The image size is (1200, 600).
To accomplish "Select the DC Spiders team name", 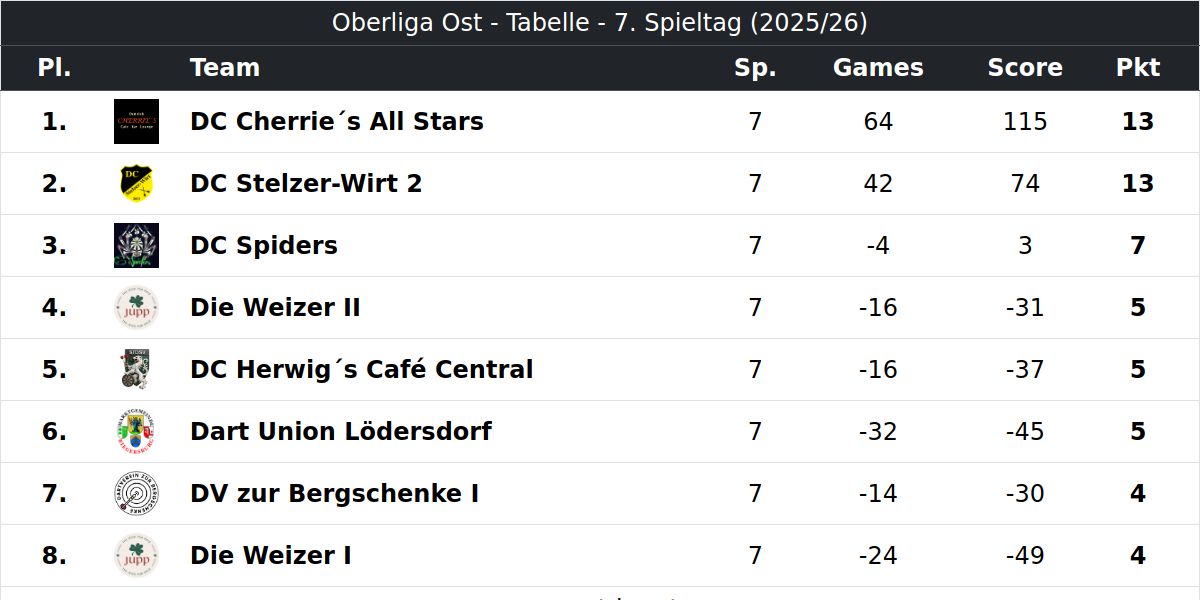I will tap(264, 246).
